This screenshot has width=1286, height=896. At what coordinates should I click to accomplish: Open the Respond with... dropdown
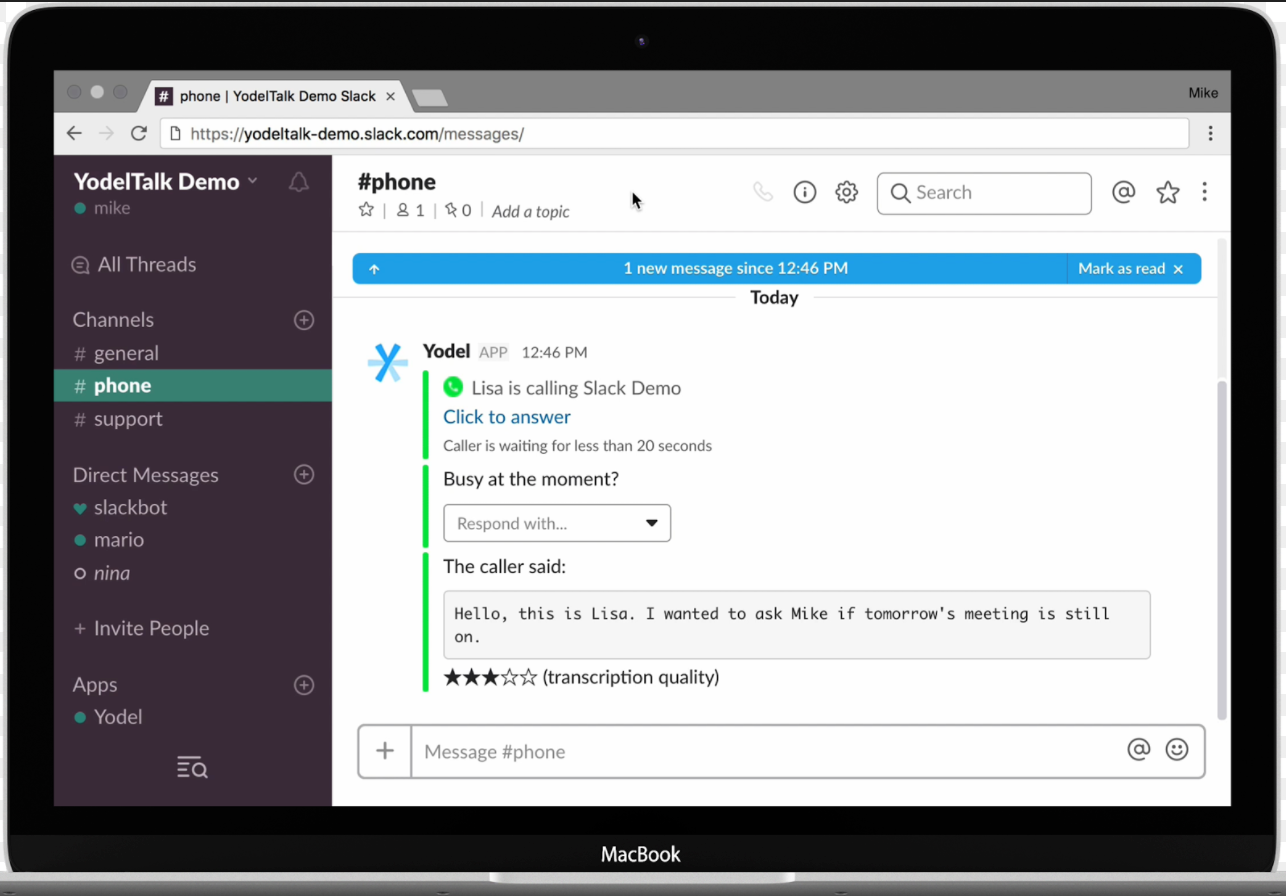(x=557, y=523)
